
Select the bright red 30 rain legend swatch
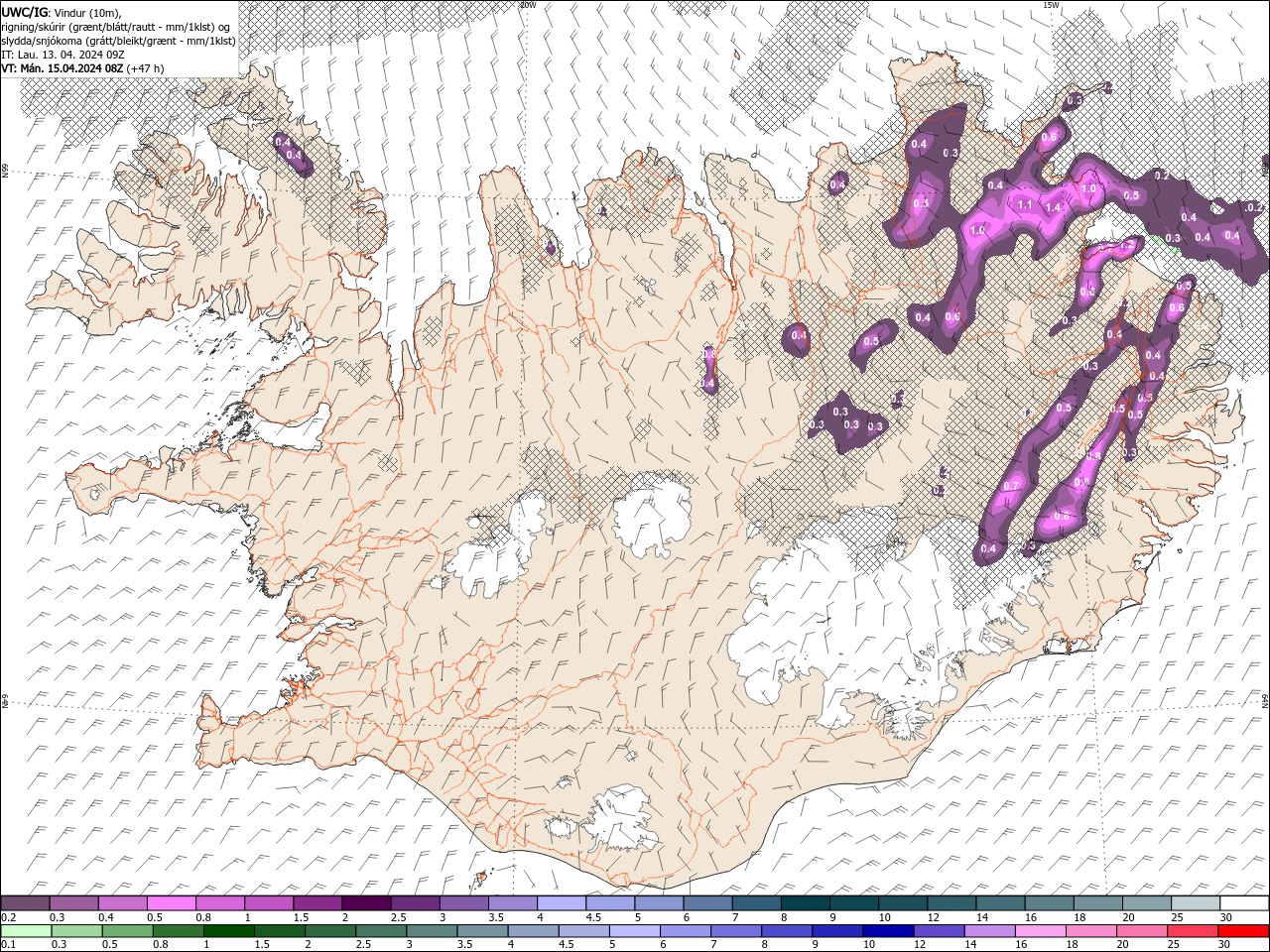point(1243,931)
